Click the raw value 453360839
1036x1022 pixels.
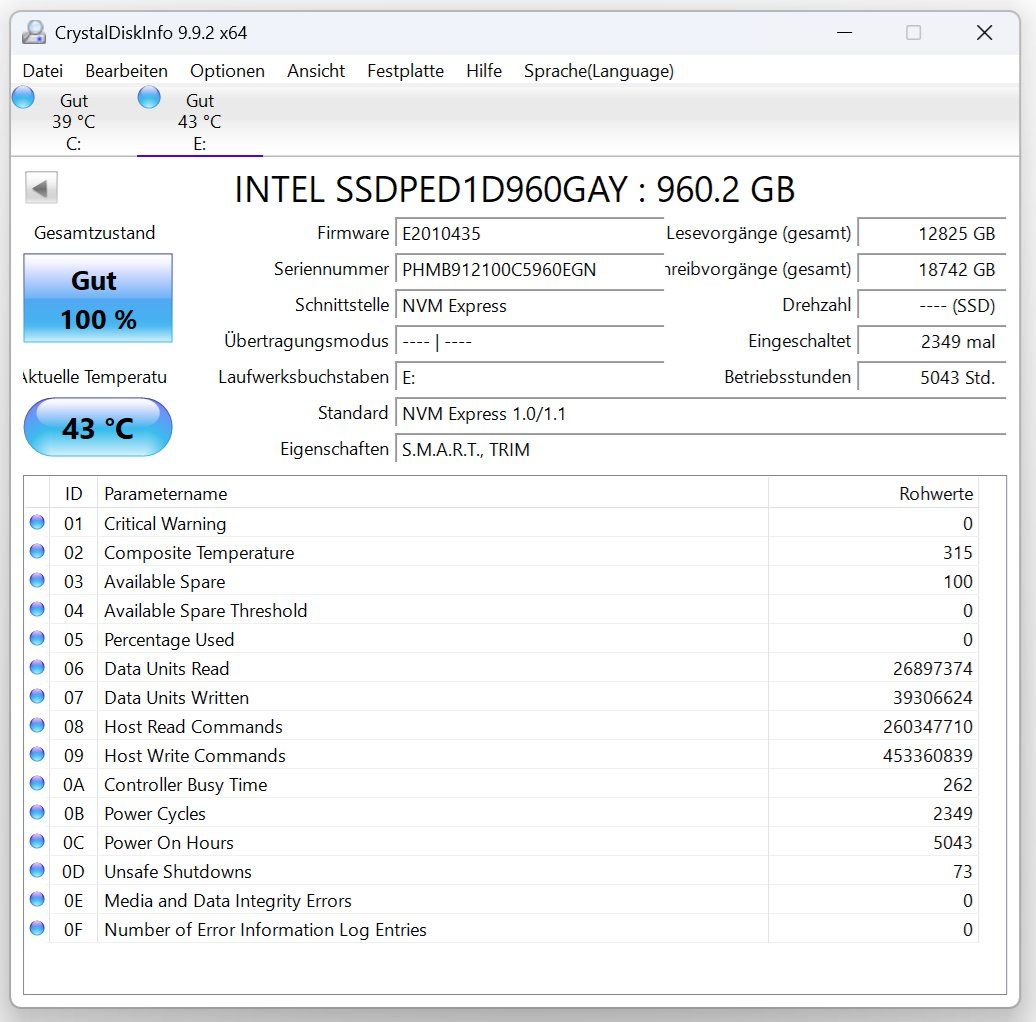[928, 755]
